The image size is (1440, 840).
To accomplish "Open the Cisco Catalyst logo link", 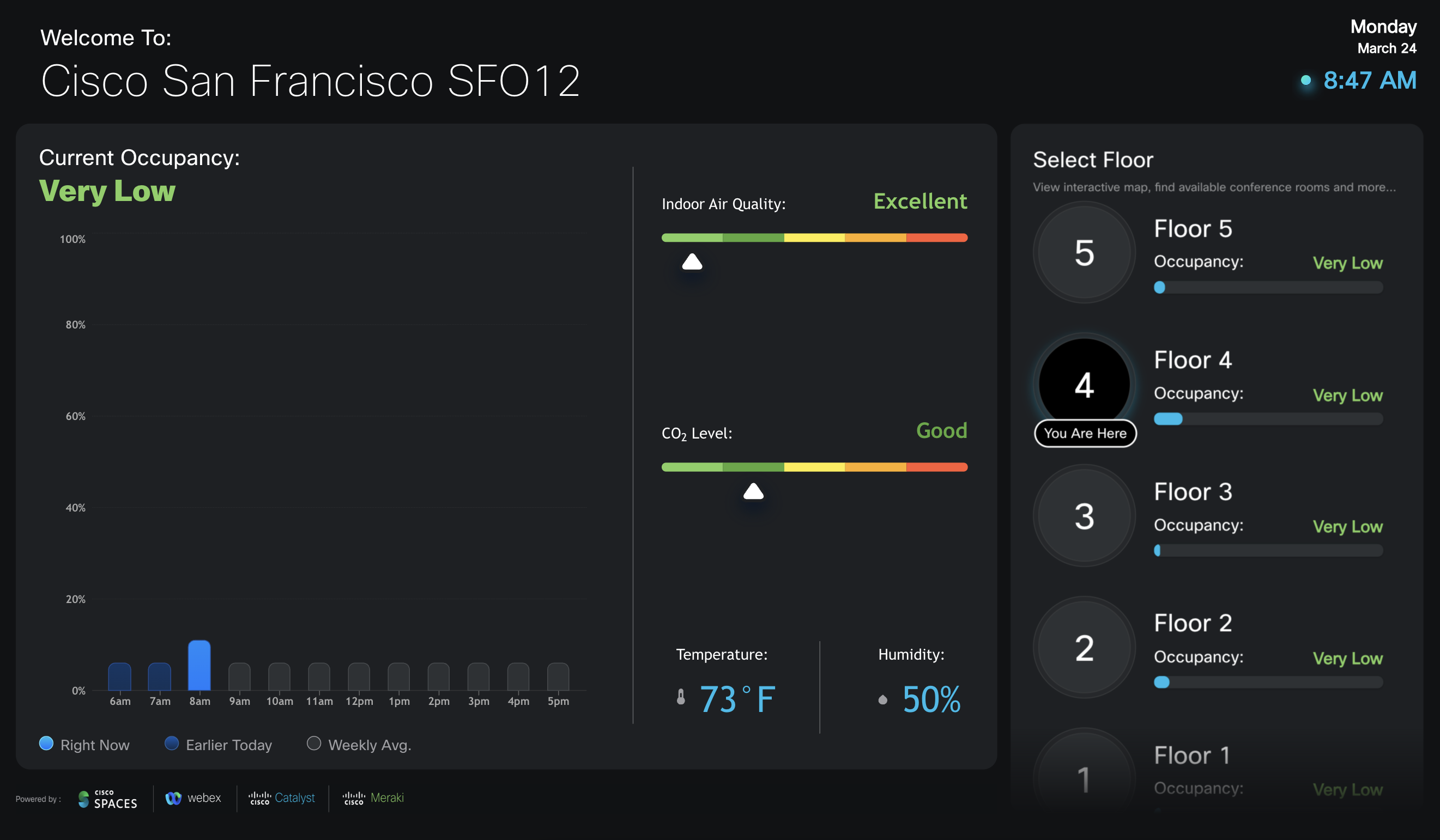I will (282, 798).
